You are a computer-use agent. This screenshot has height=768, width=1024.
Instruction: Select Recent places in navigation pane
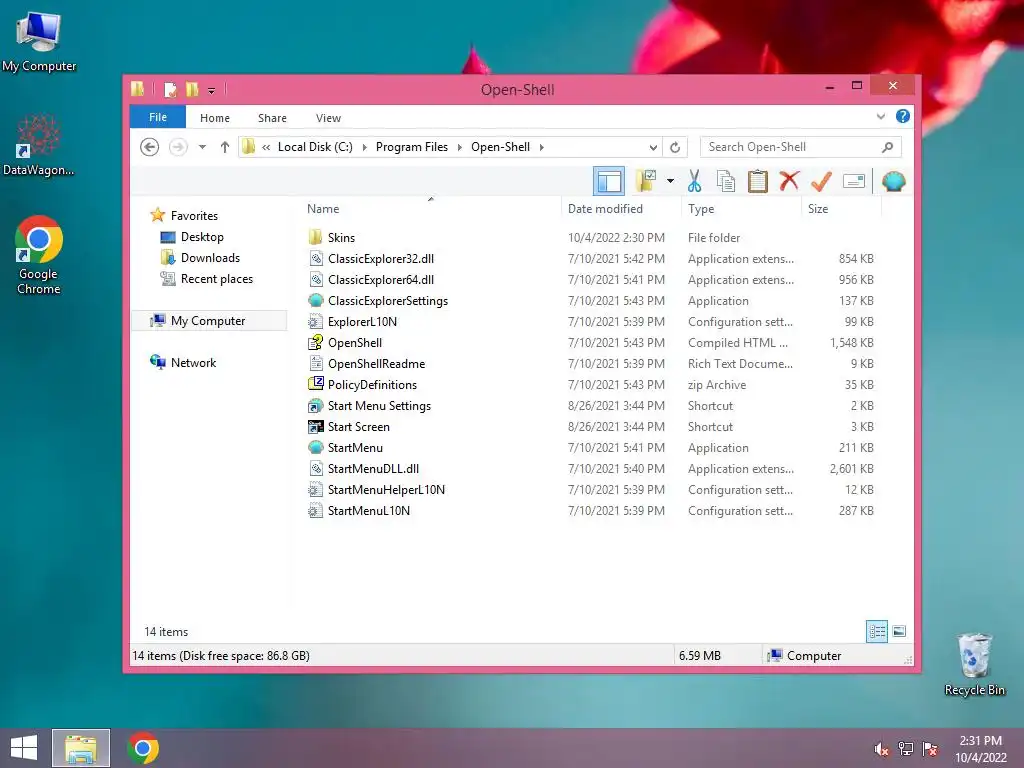point(216,278)
